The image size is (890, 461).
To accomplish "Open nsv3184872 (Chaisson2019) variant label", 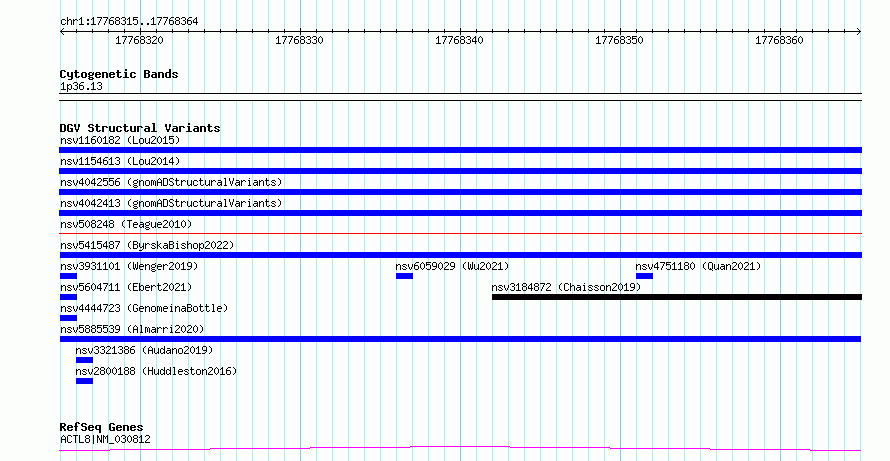I will [566, 287].
